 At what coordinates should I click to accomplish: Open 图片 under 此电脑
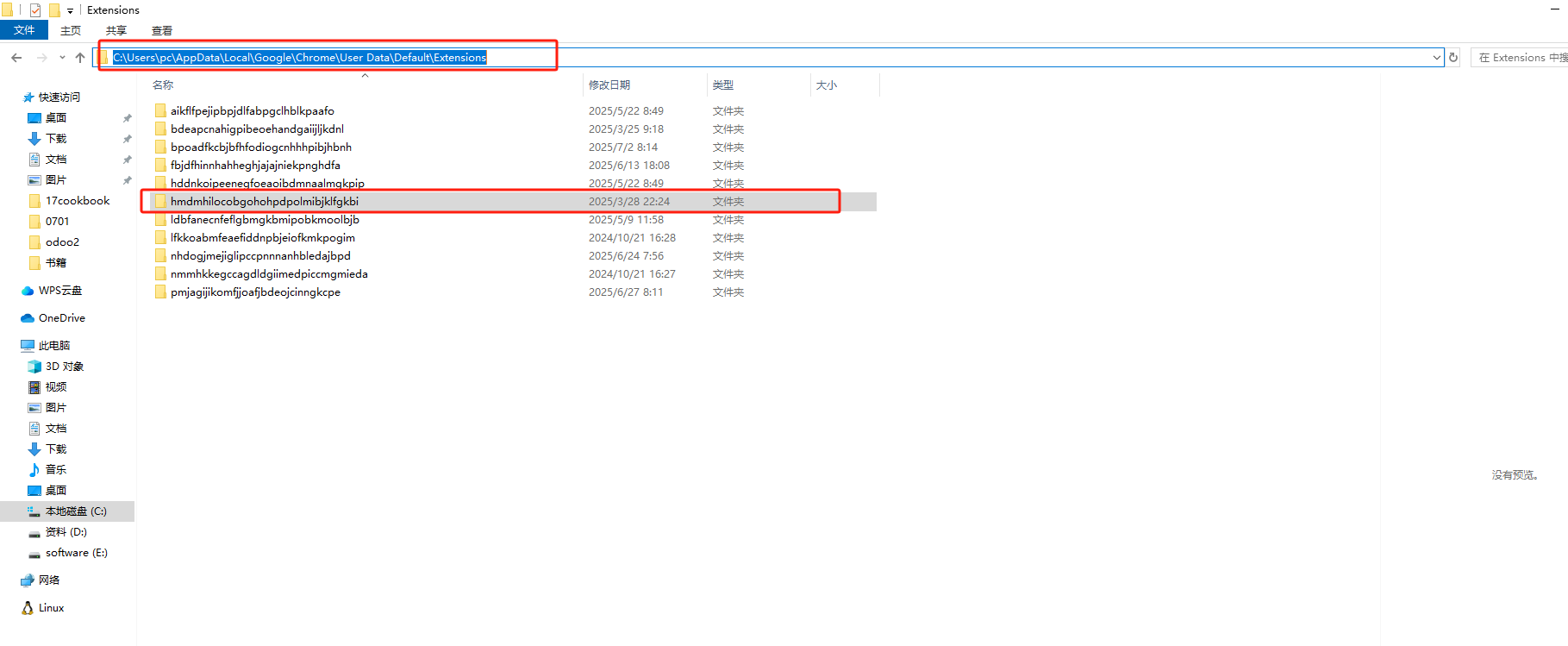tap(56, 408)
